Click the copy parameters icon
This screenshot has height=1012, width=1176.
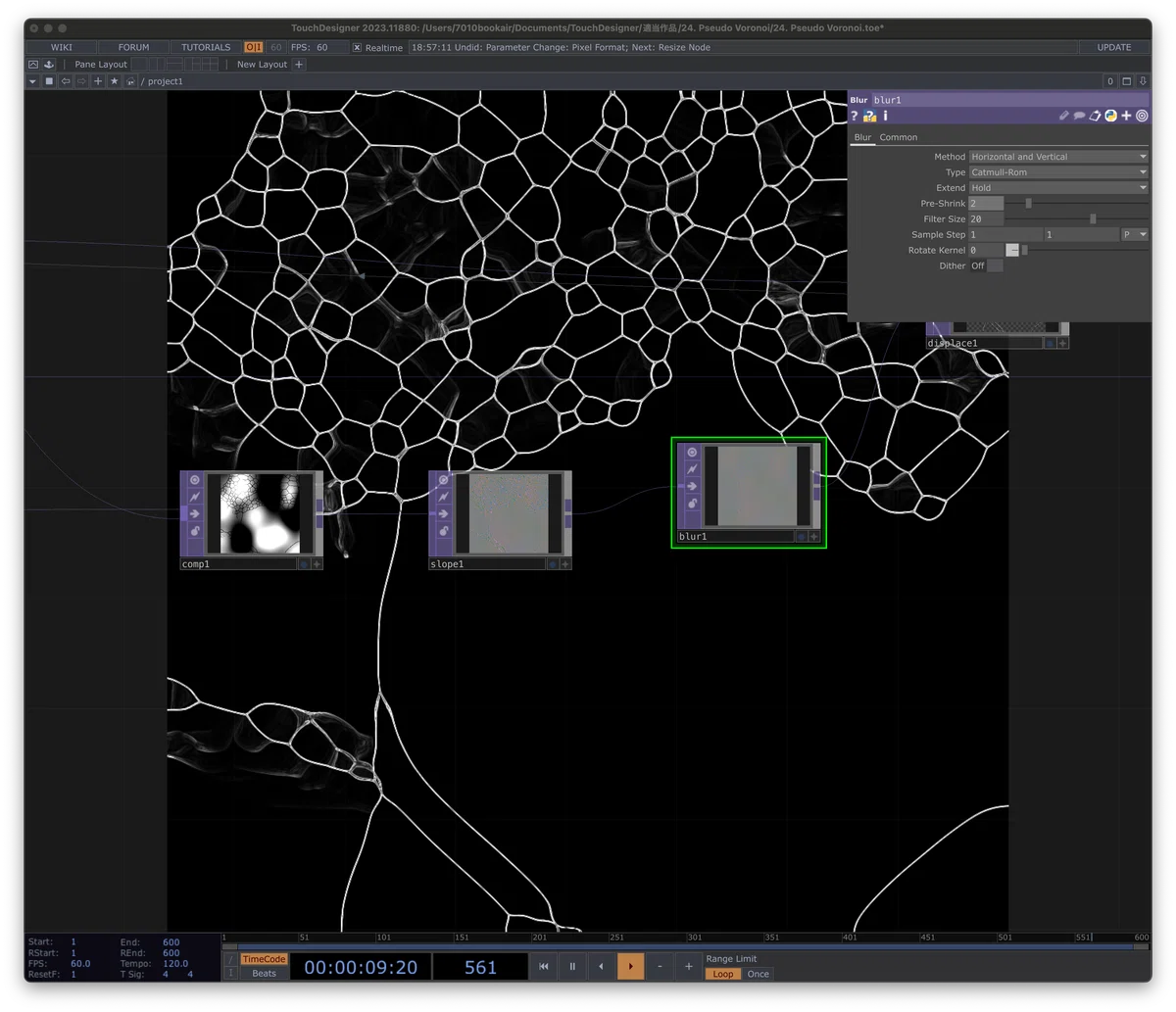point(1095,116)
